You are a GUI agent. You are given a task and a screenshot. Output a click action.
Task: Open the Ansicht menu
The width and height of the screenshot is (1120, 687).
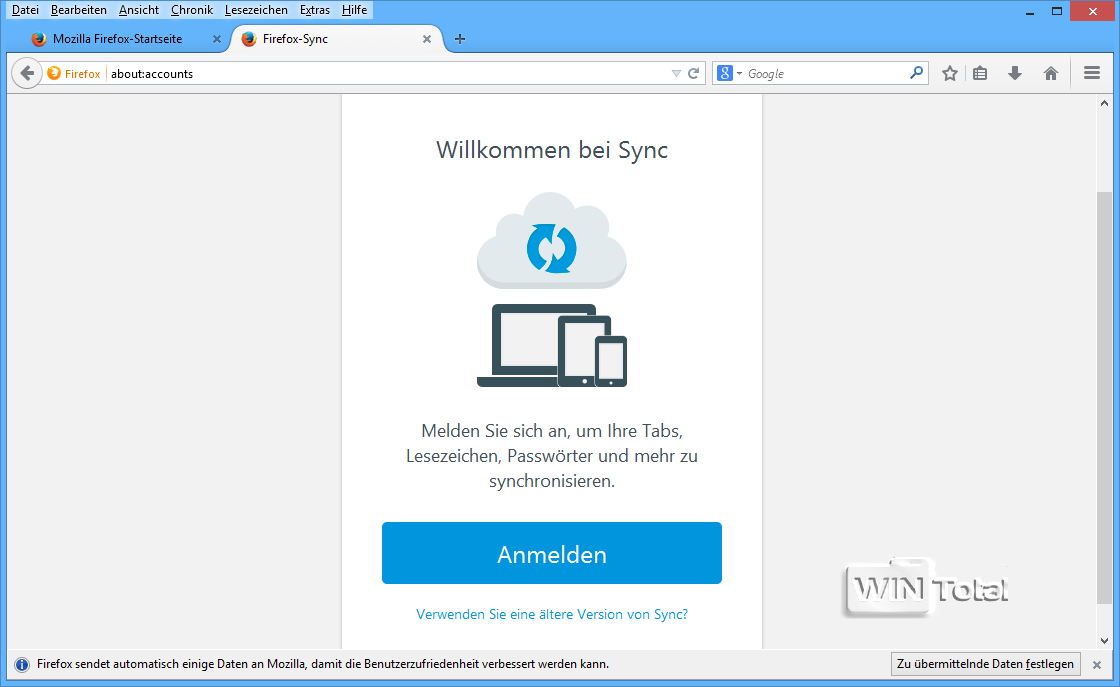139,10
